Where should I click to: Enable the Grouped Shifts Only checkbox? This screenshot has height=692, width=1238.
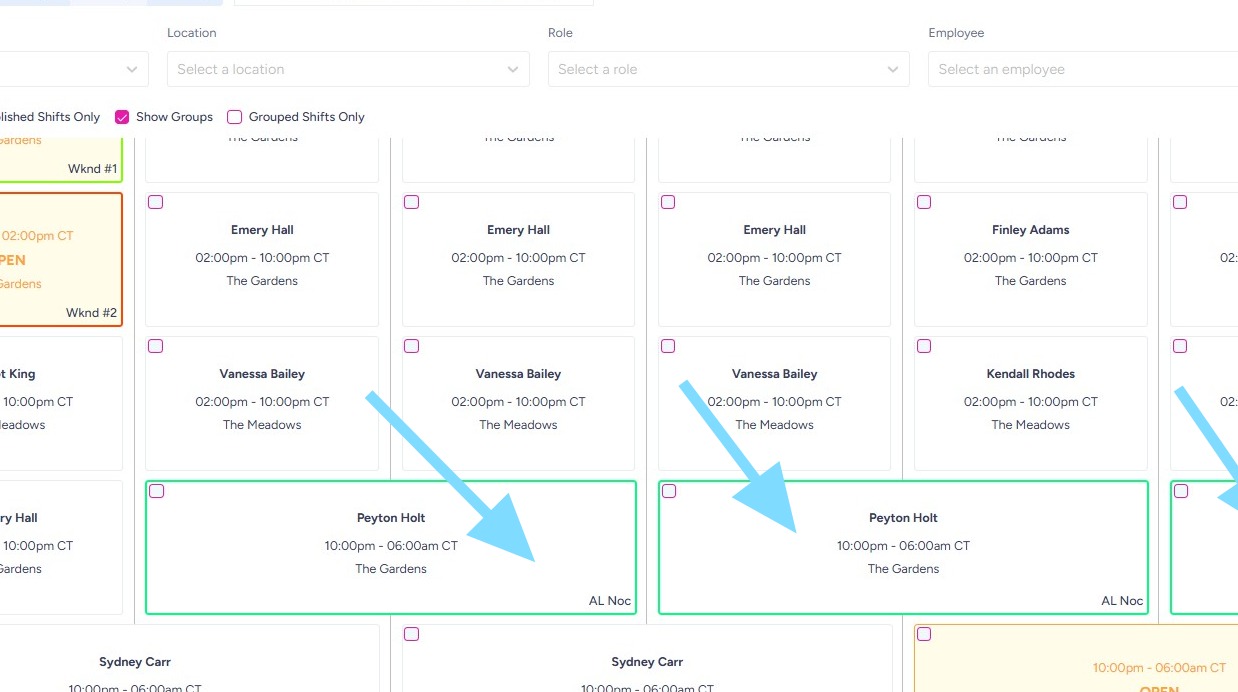coord(235,117)
